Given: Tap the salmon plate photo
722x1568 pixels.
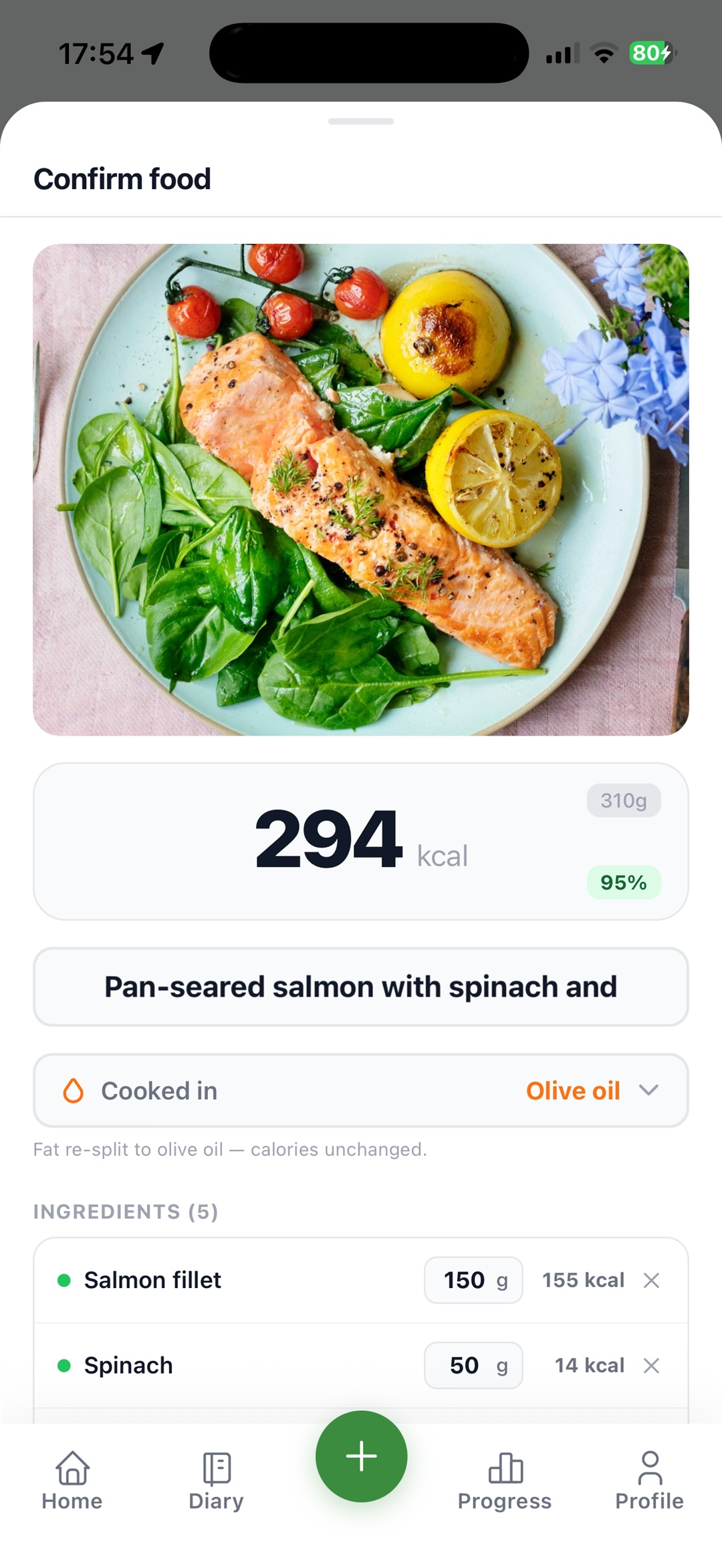Looking at the screenshot, I should pyautogui.click(x=361, y=490).
